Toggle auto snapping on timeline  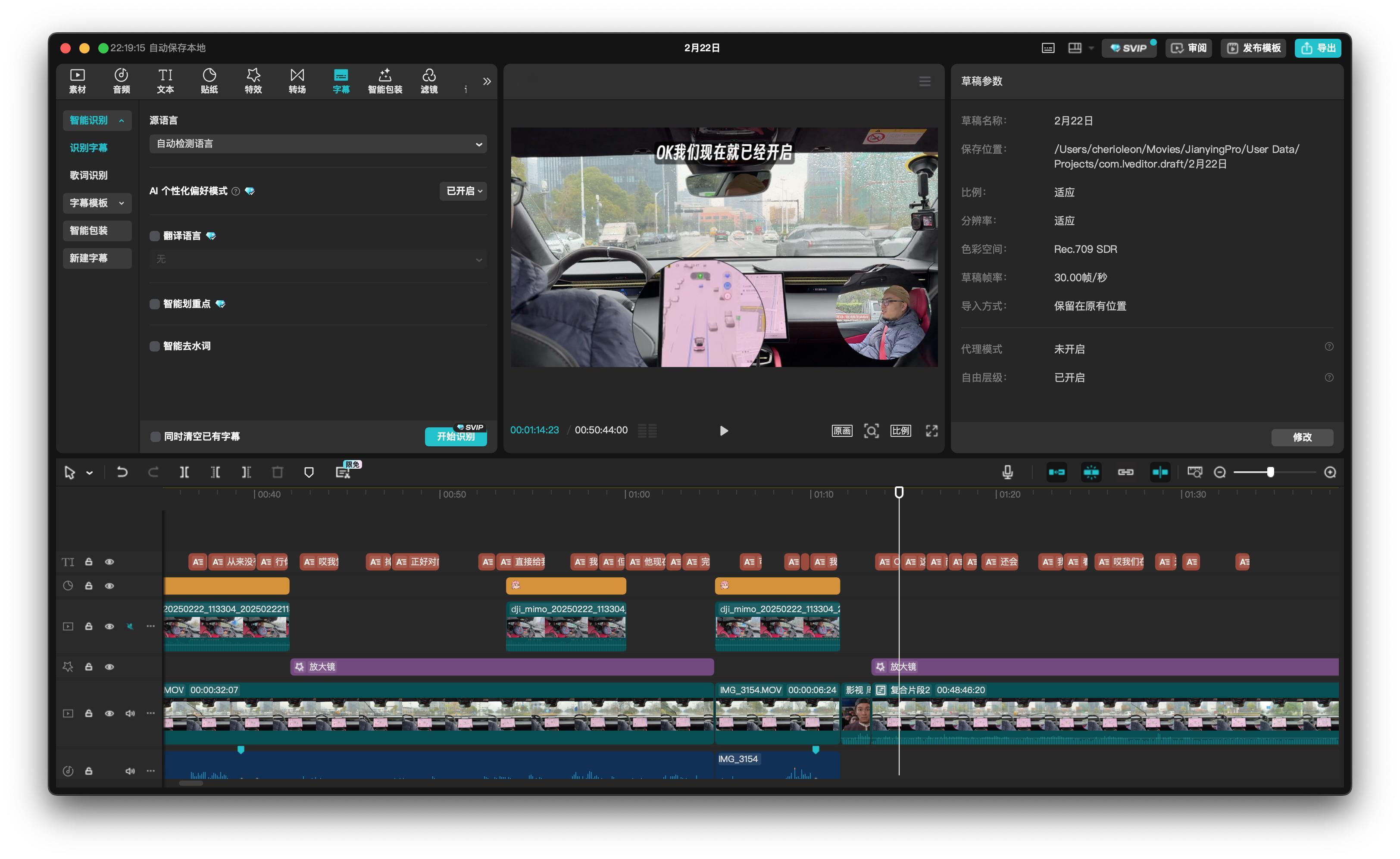click(x=1091, y=472)
